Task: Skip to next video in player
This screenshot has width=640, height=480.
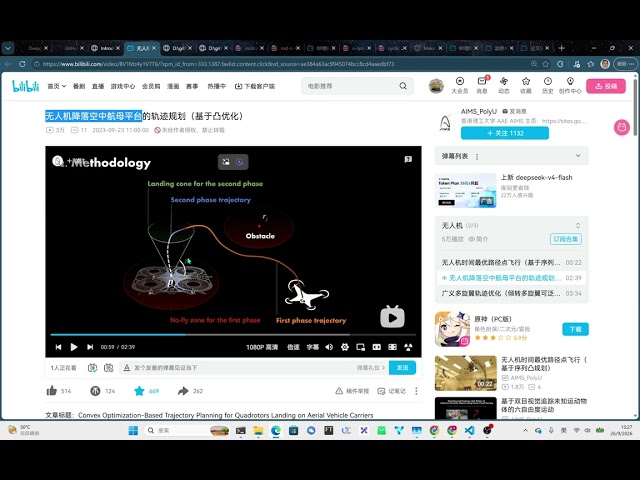Action: (x=90, y=347)
